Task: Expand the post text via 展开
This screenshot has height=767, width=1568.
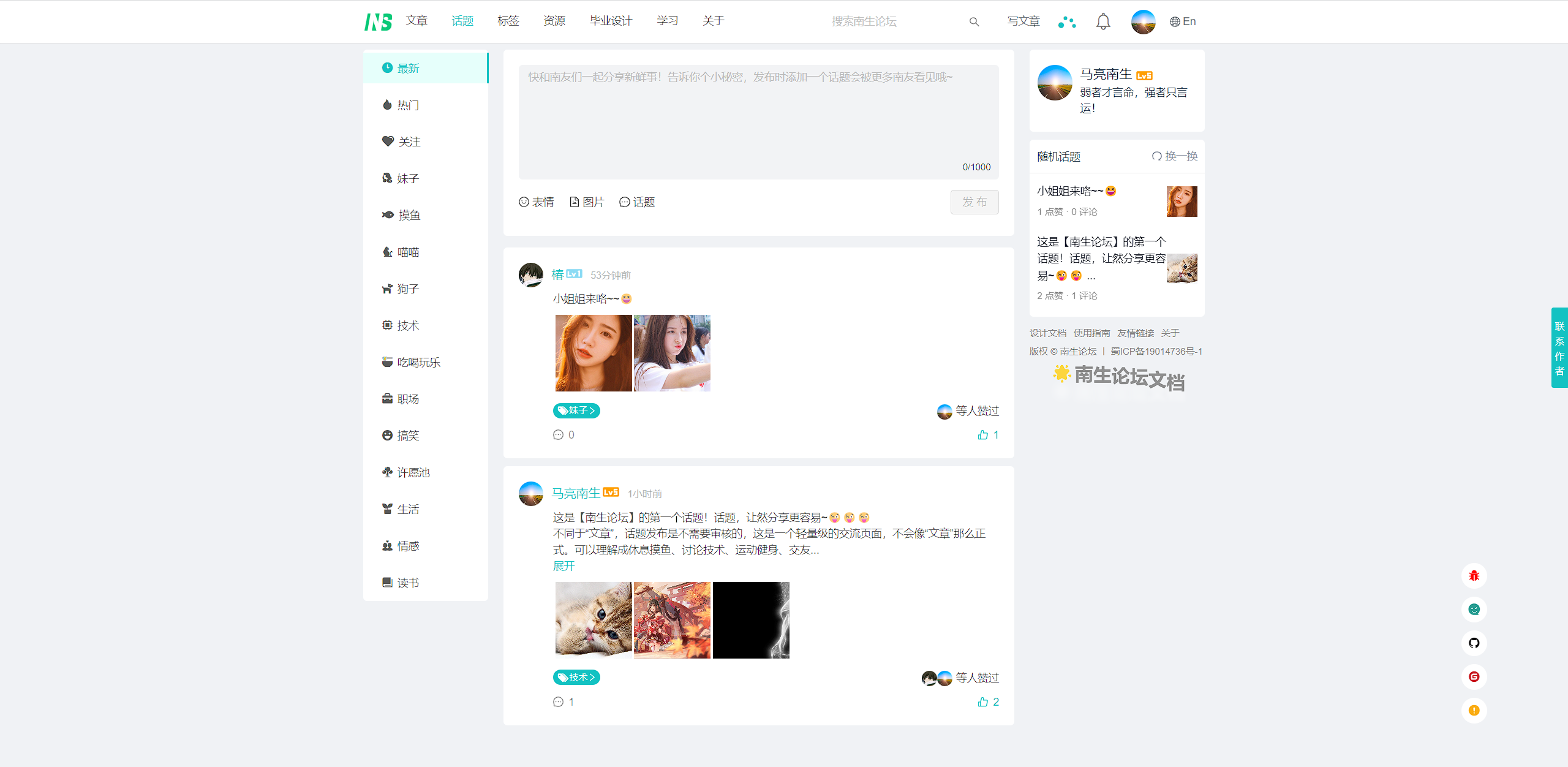Action: [563, 566]
